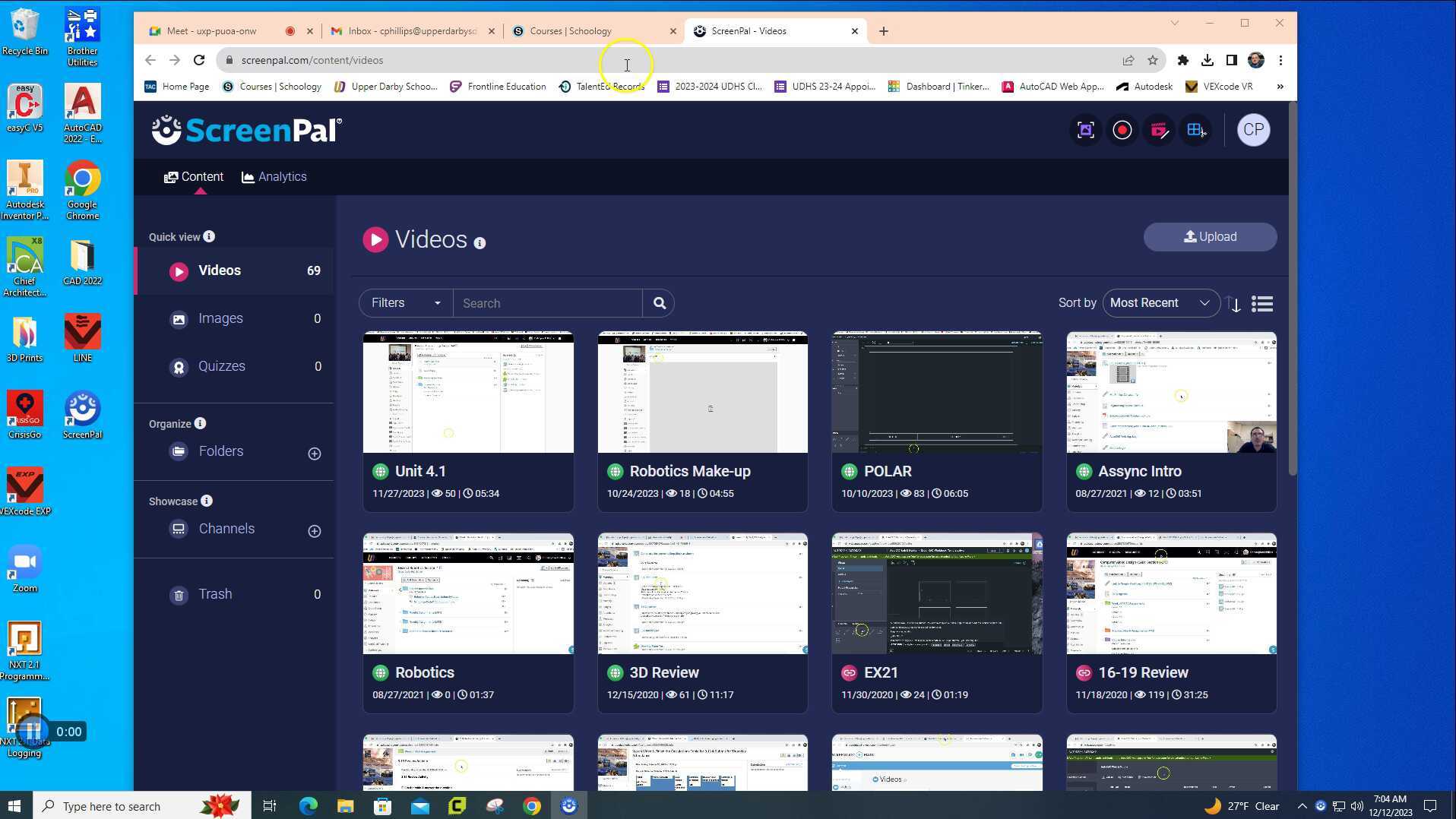Open the CP profile avatar
Image resolution: width=1456 pixels, height=819 pixels.
click(1253, 130)
